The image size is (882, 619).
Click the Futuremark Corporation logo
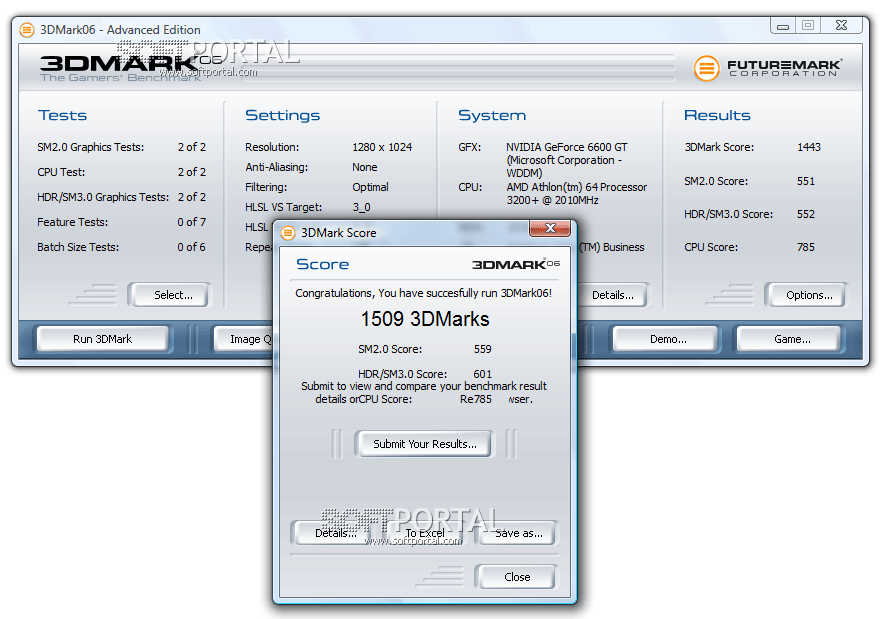coord(768,68)
